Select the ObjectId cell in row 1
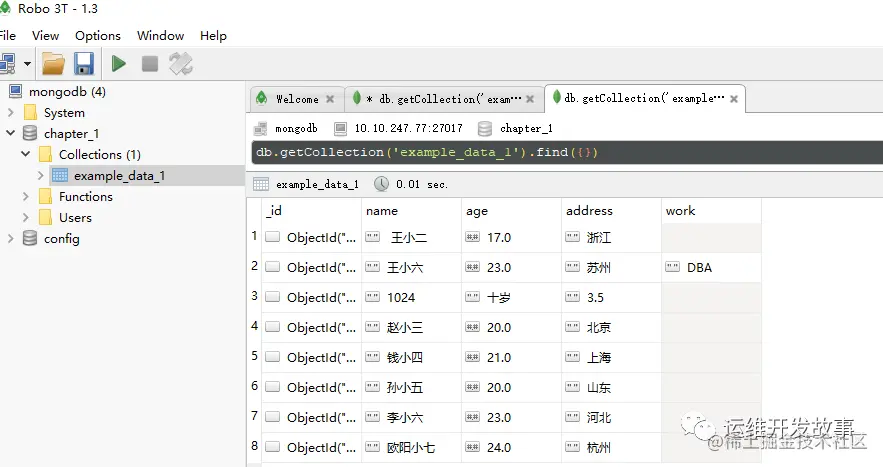Screen dimensions: 883x467 point(311,237)
